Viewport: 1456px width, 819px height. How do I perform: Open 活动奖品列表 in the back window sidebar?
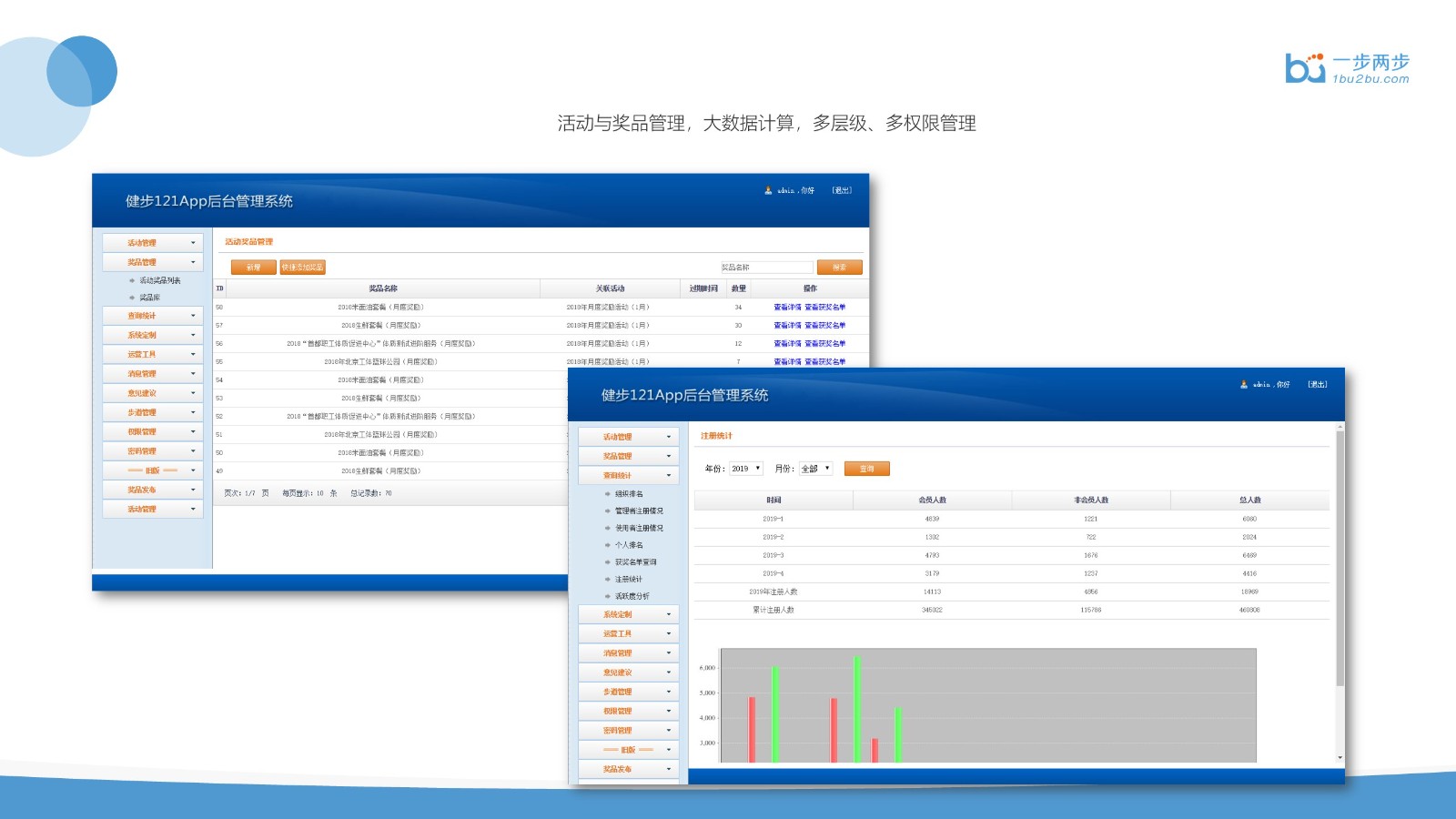[x=160, y=280]
